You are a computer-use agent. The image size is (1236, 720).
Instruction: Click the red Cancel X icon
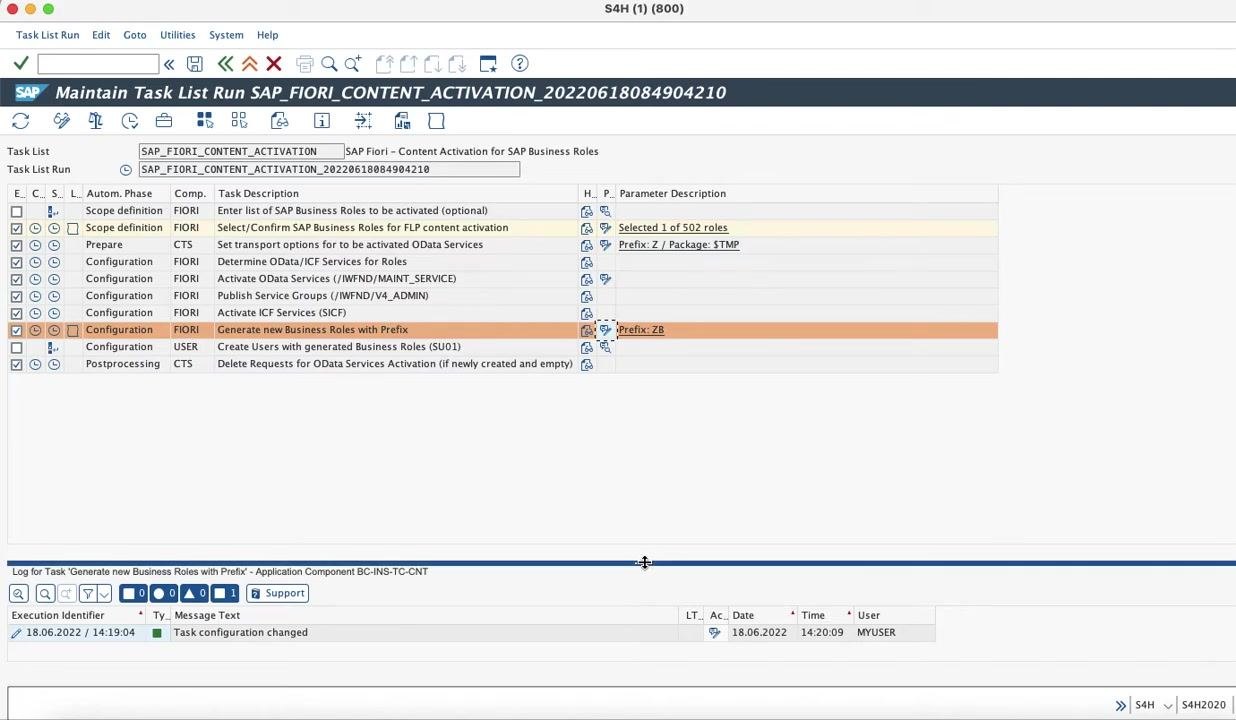coord(274,64)
